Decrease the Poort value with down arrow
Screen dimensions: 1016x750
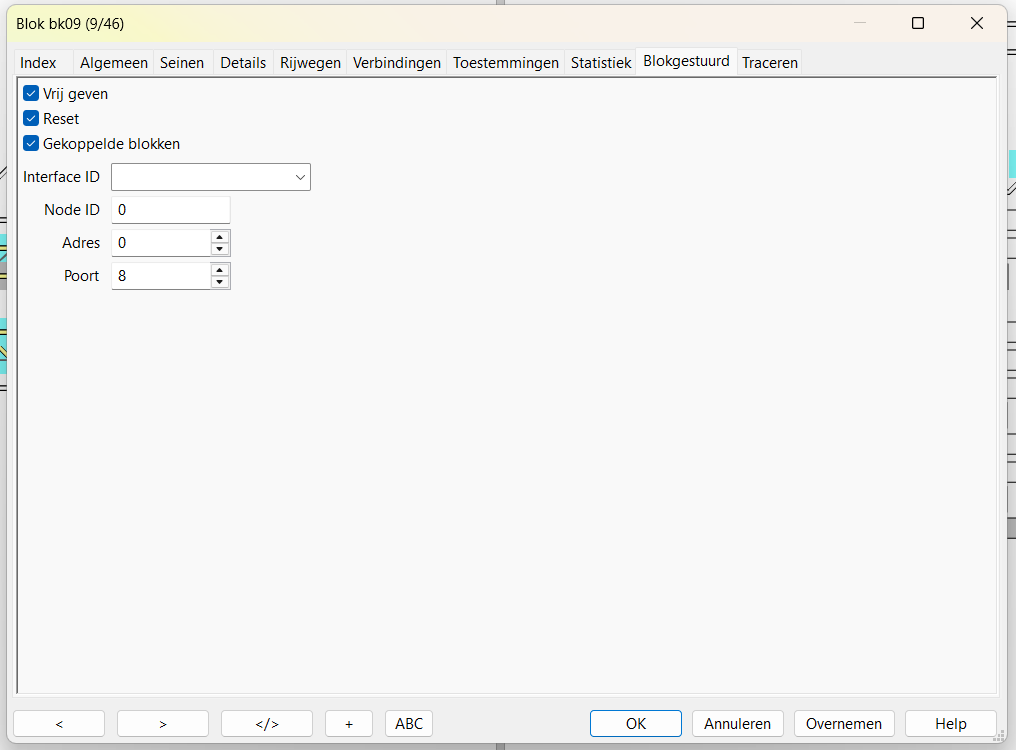[220, 283]
